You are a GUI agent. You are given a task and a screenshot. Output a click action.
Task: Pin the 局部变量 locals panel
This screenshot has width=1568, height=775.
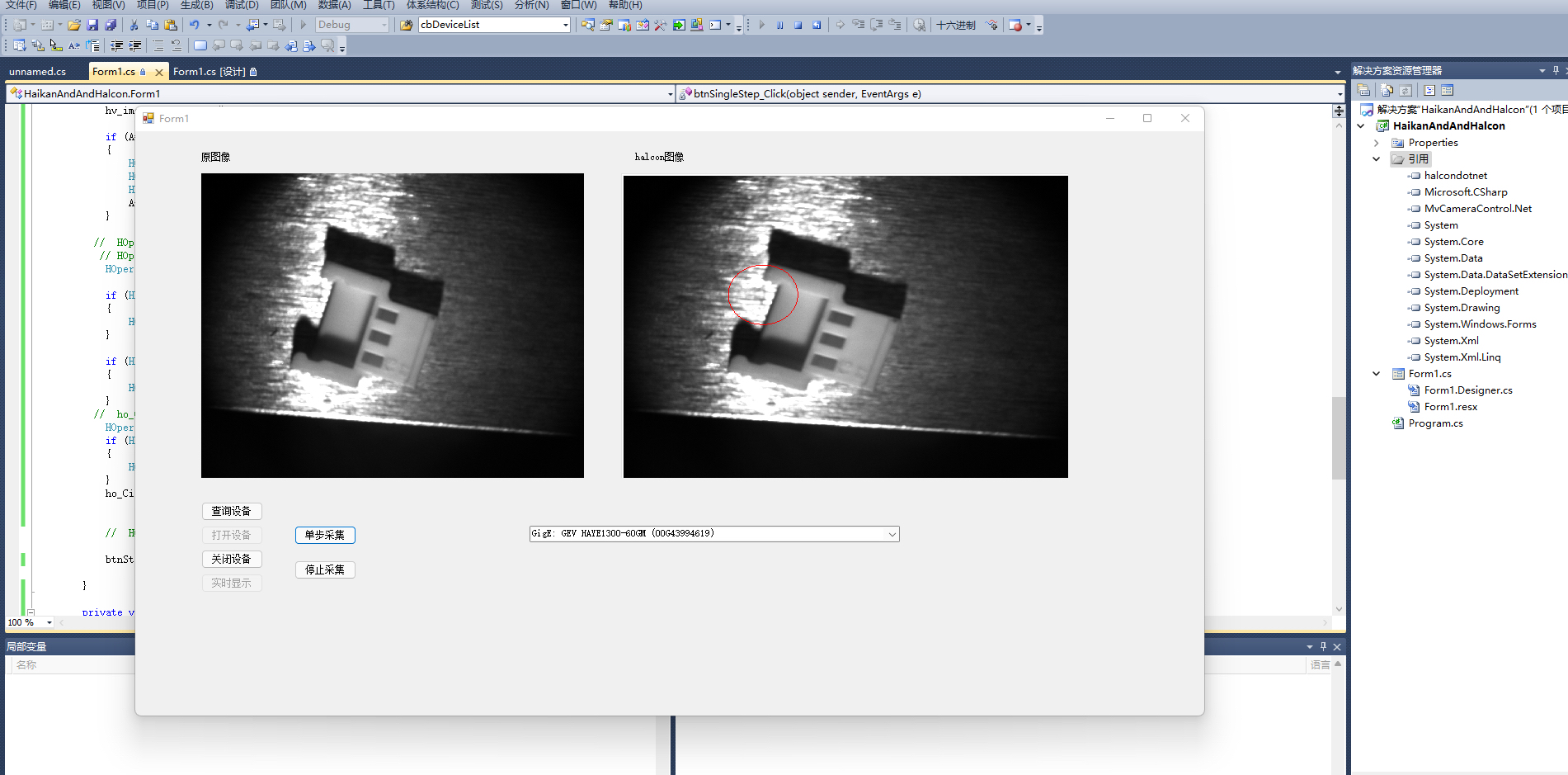pos(1324,646)
